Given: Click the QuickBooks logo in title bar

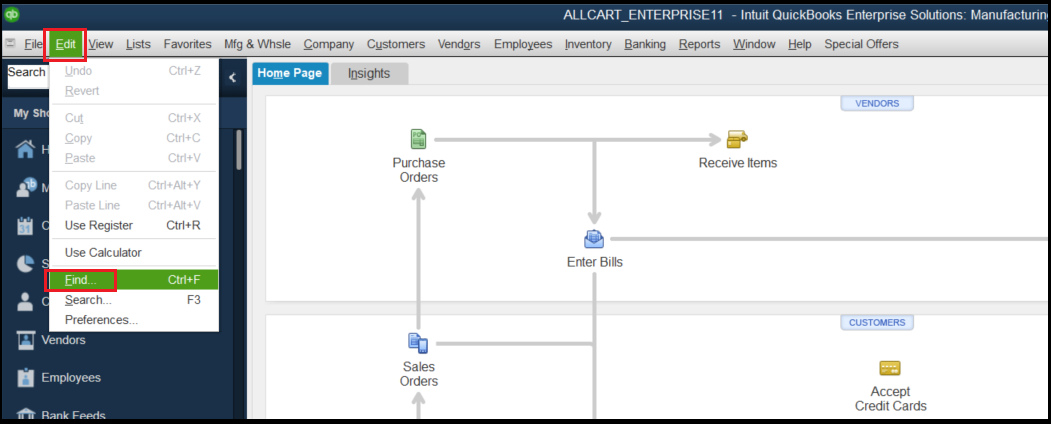Looking at the screenshot, I should (x=12, y=14).
